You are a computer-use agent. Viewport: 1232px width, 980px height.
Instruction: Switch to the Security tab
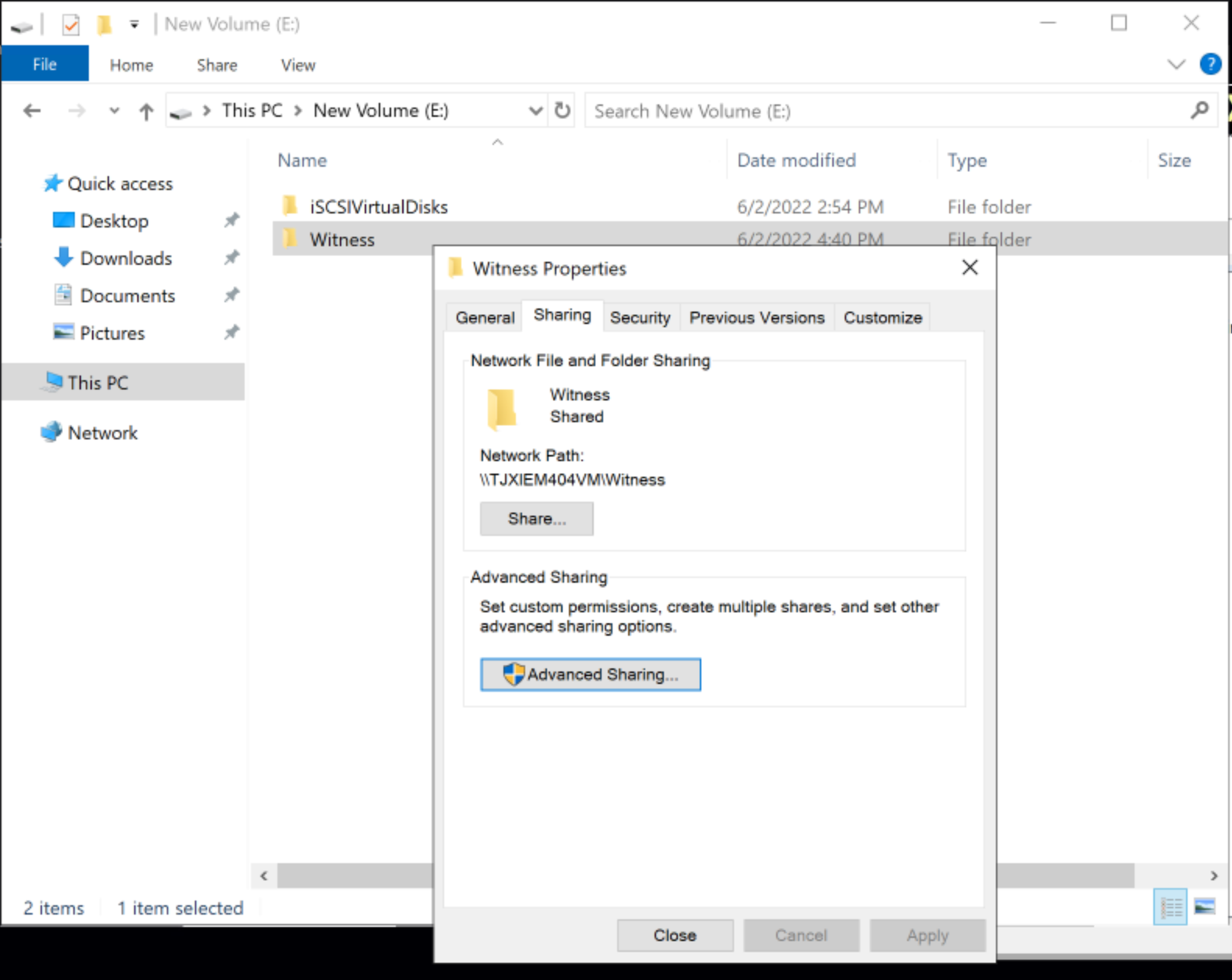(640, 318)
